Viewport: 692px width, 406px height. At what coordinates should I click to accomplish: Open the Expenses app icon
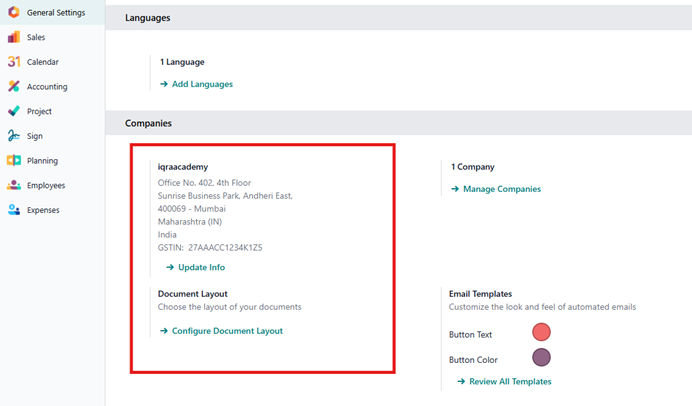coord(13,210)
